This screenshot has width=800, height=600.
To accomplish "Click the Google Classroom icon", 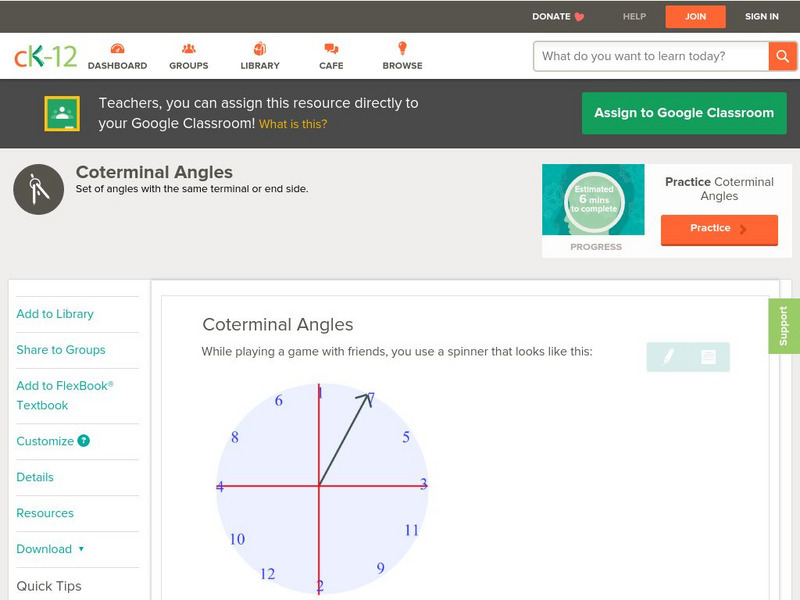I will [62, 113].
